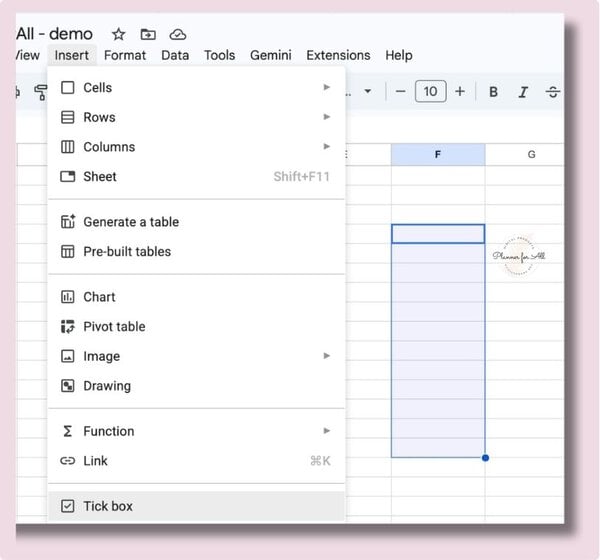The image size is (600, 560).
Task: Click the Columns menu icon
Action: pyautogui.click(x=68, y=147)
